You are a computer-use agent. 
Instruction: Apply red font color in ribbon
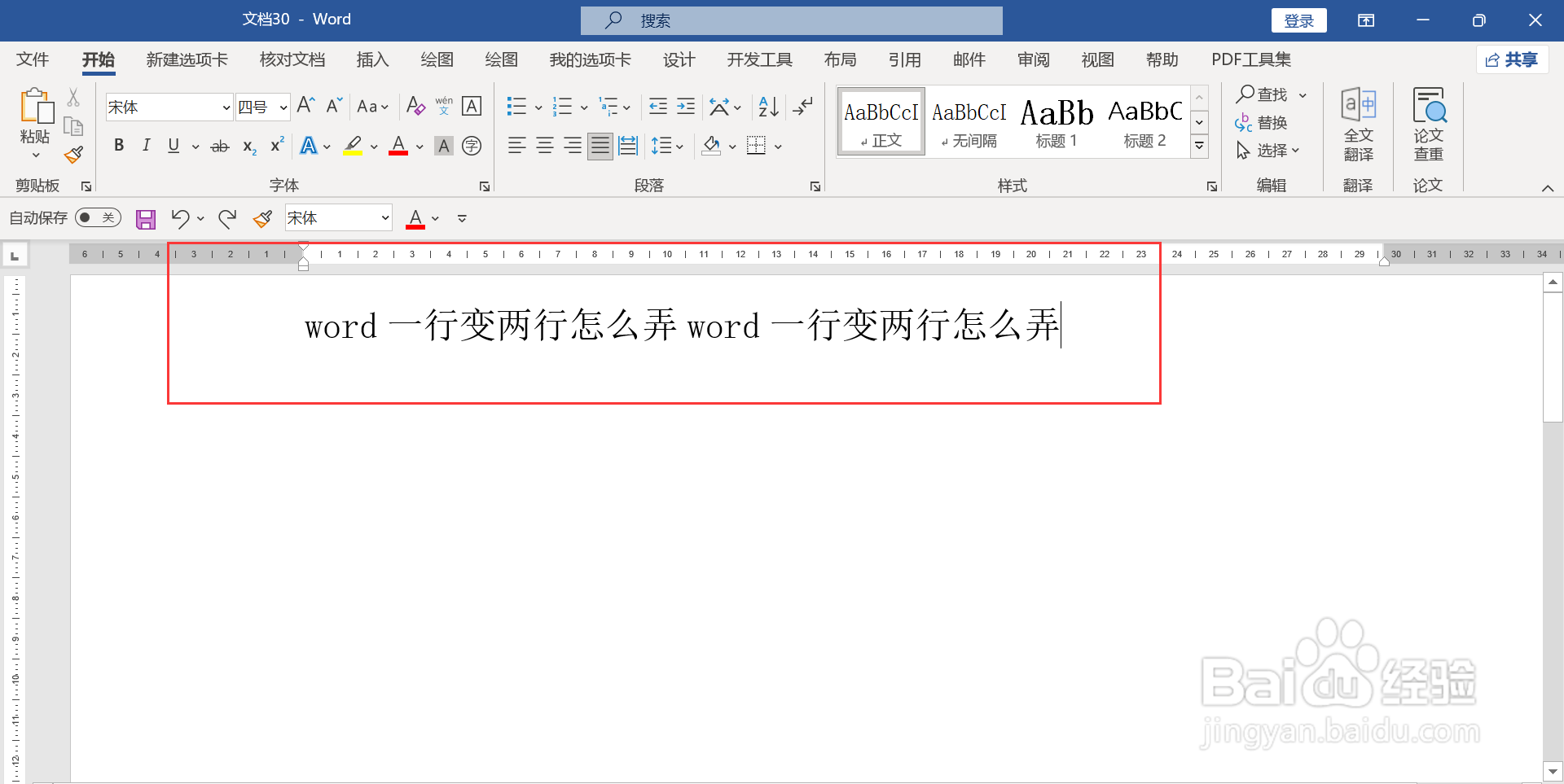[398, 147]
